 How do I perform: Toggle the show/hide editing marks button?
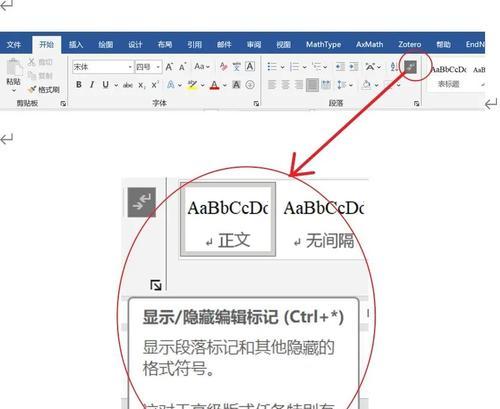[x=410, y=67]
